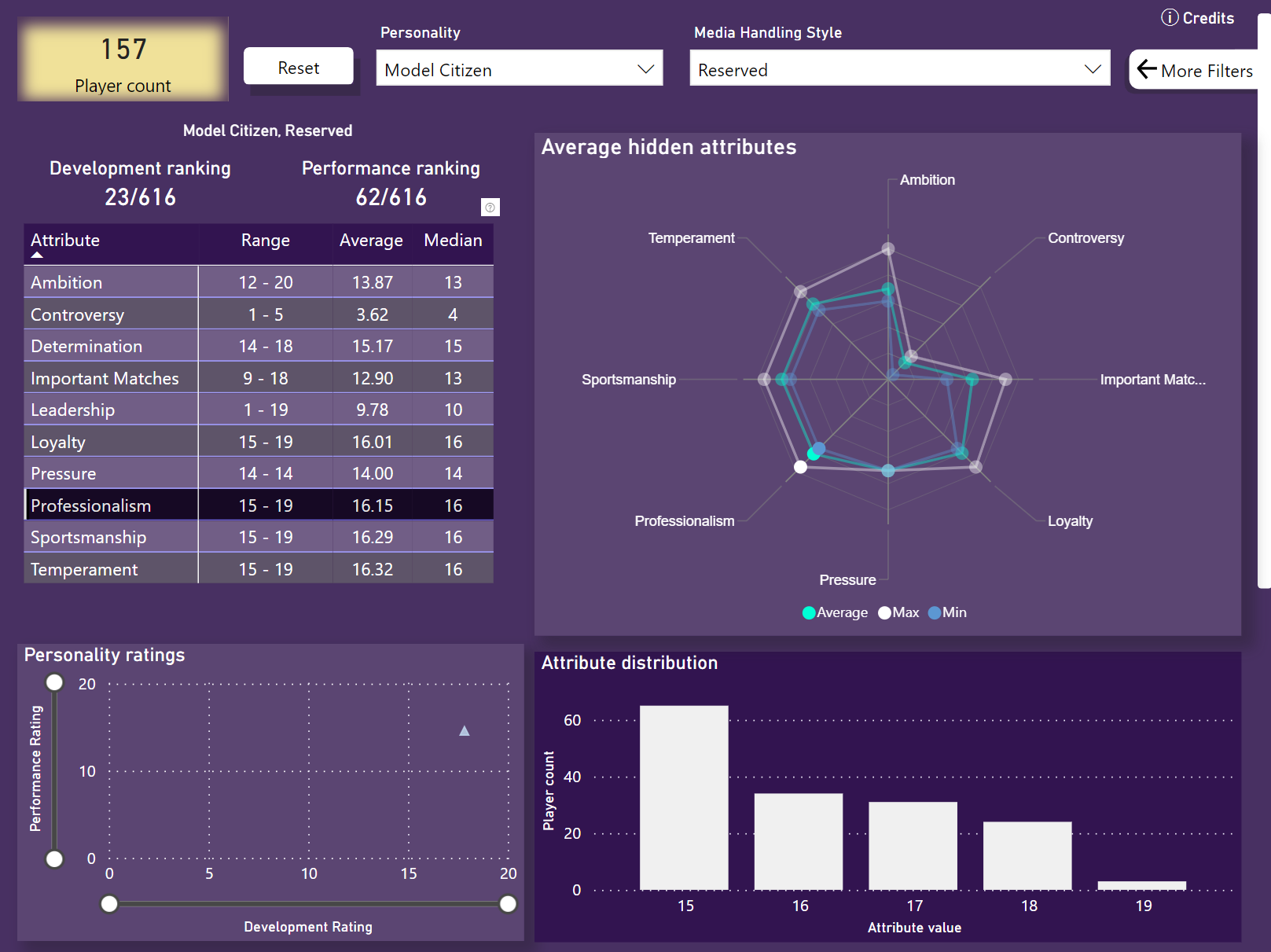Click the blue Min legend marker
Viewport: 1271px width, 952px height.
[x=935, y=613]
